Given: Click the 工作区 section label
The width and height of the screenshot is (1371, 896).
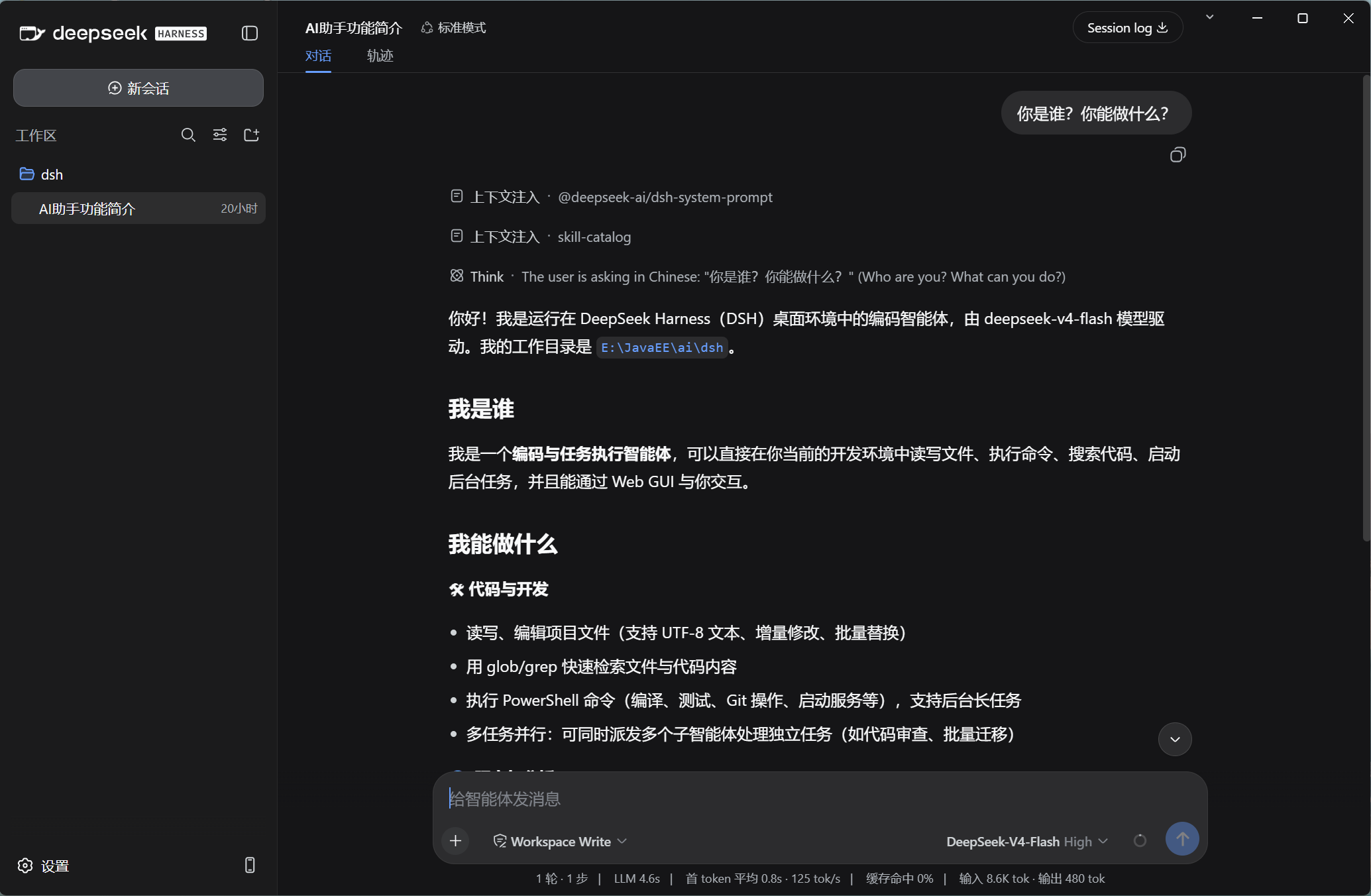Looking at the screenshot, I should pos(36,136).
